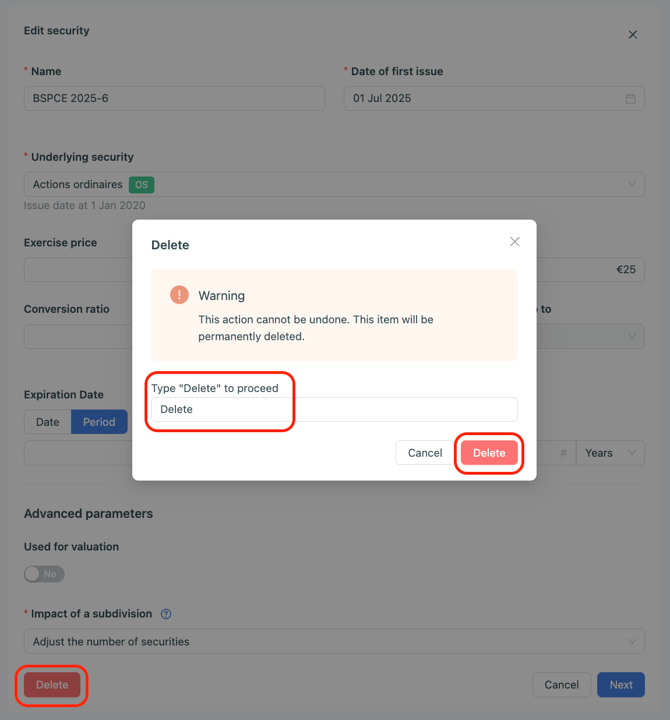The height and width of the screenshot is (720, 670).
Task: Toggle the Used for valuation switch
Action: tap(44, 574)
